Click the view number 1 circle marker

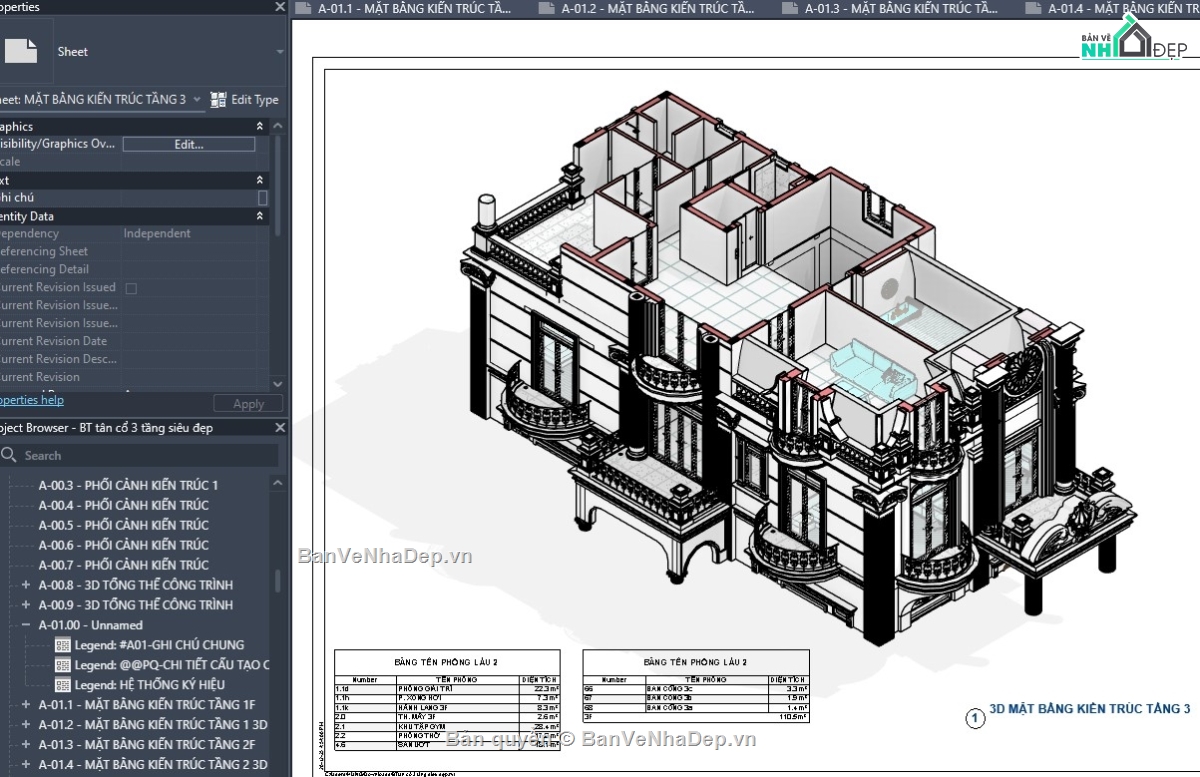[974, 717]
